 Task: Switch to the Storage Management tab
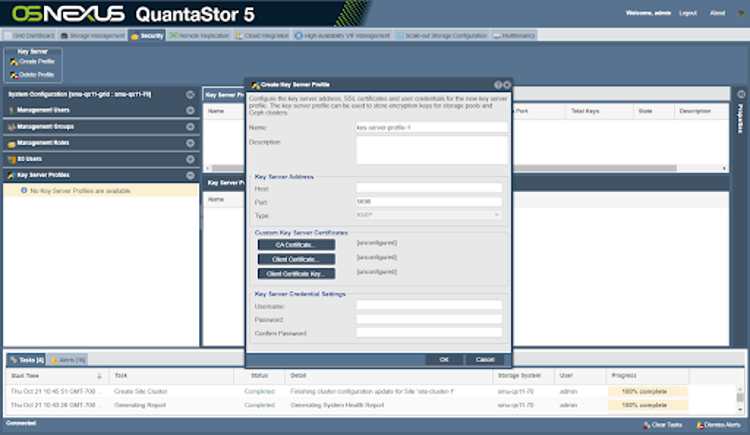(93, 35)
